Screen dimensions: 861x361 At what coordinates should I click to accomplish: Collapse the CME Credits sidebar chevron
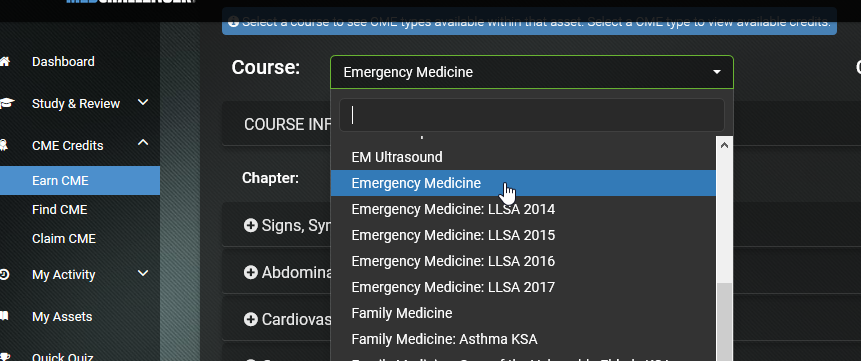(143, 143)
